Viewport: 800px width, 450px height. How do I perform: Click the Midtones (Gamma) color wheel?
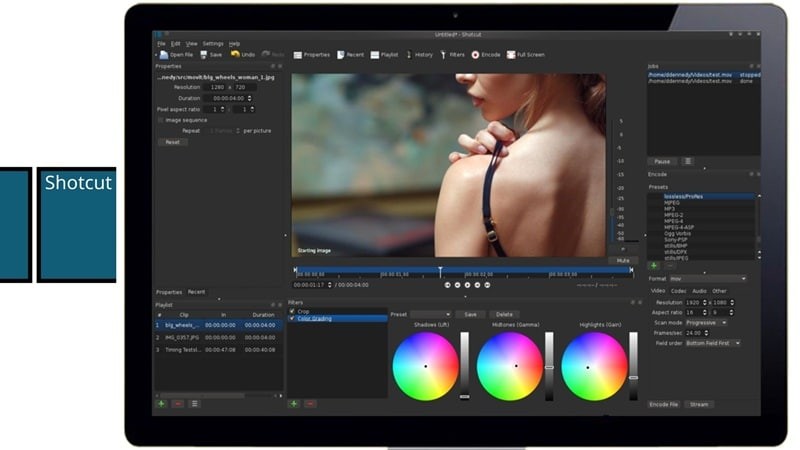510,366
